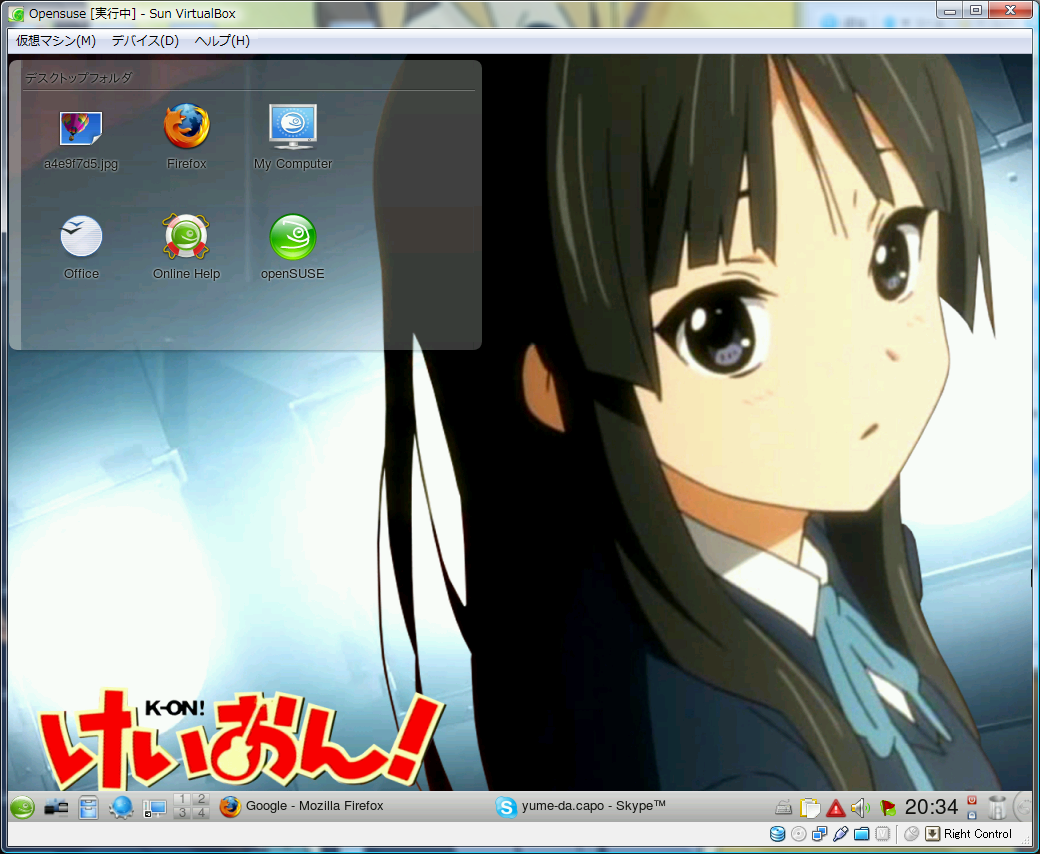
Task: Click the デスクトップフォルダ widget title
Action: pyautogui.click(x=78, y=78)
